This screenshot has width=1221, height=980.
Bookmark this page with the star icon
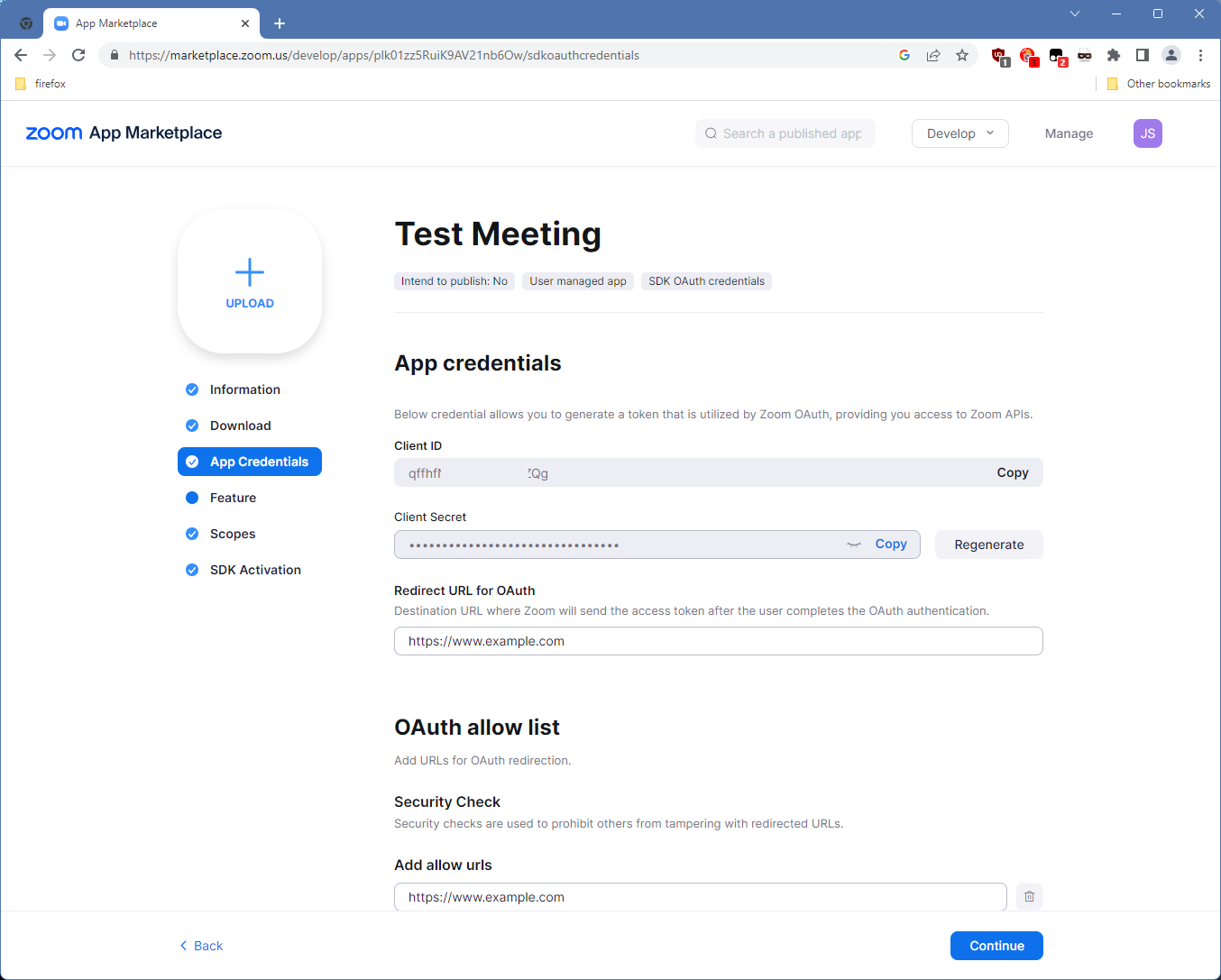(x=962, y=55)
